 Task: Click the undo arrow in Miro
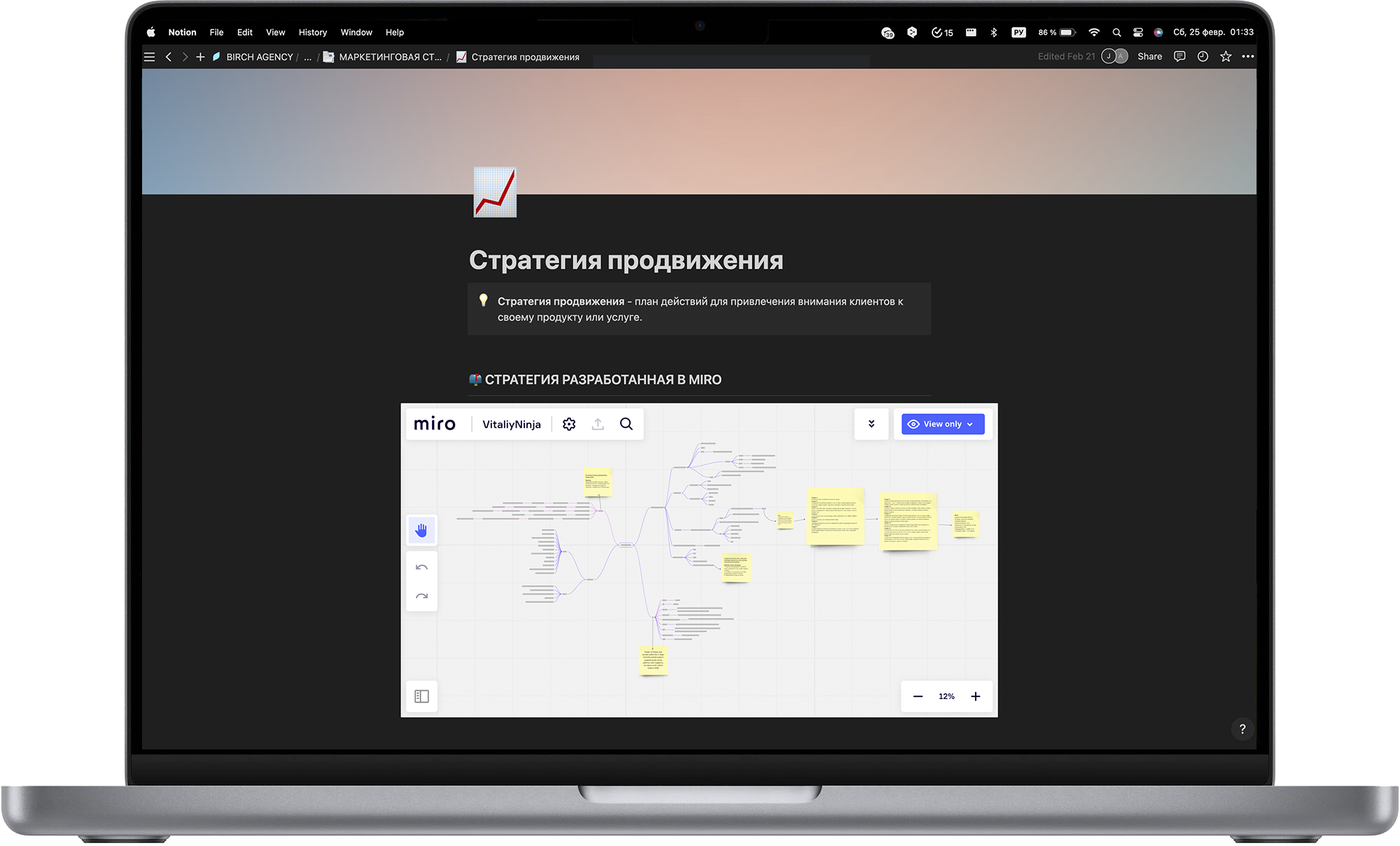tap(421, 567)
